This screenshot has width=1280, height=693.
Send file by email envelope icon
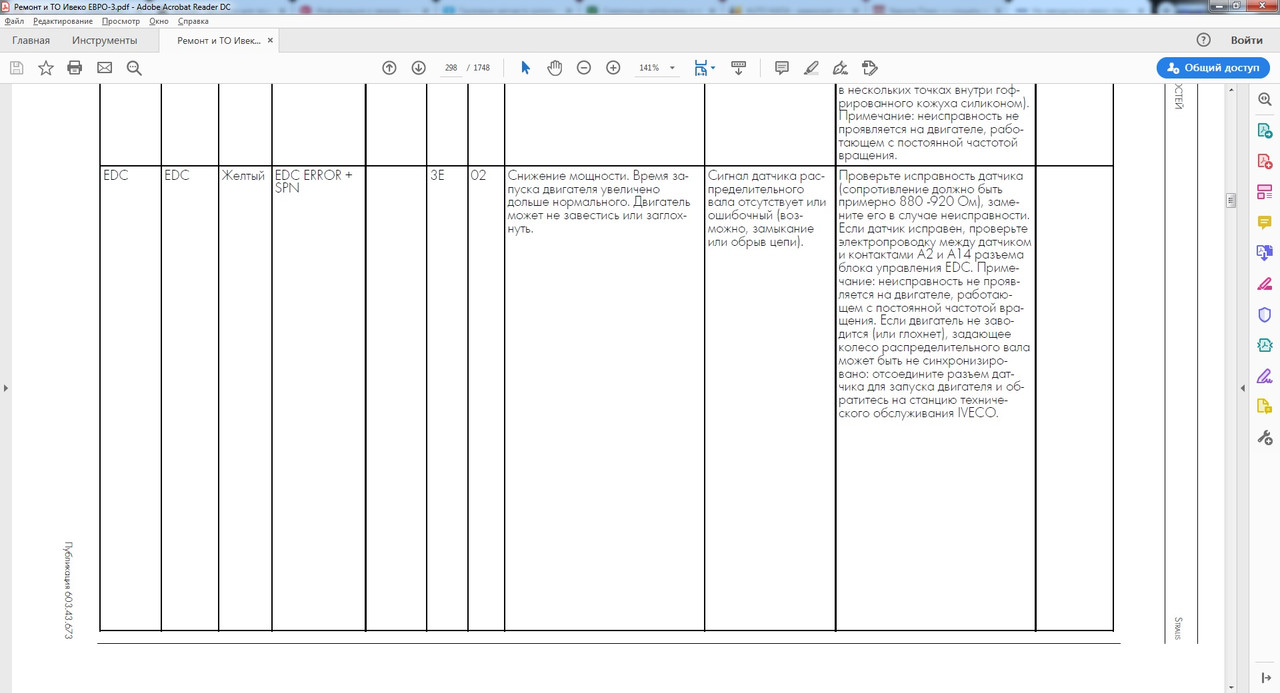tap(104, 68)
